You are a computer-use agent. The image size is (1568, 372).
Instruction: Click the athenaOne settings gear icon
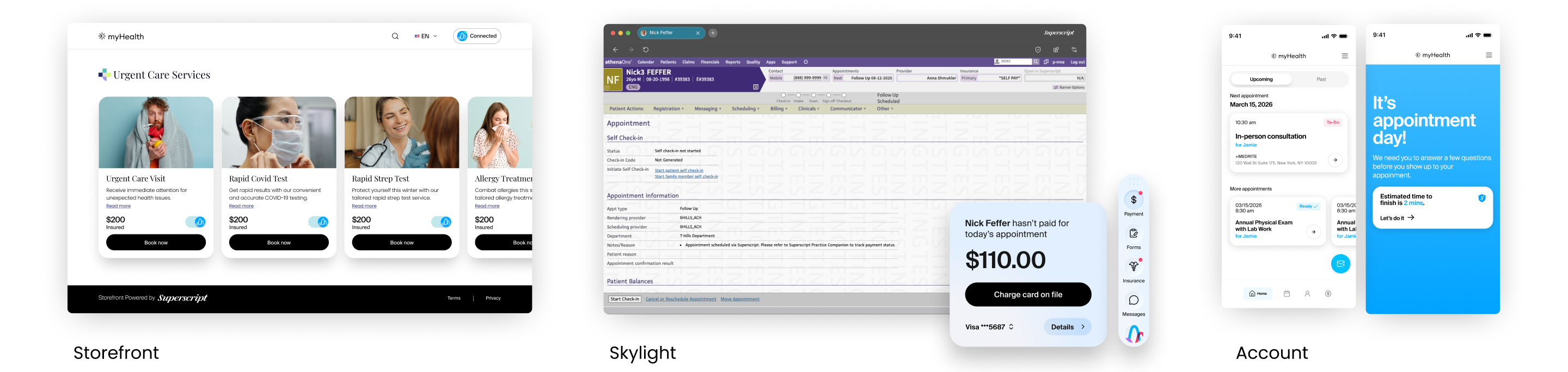click(x=806, y=62)
